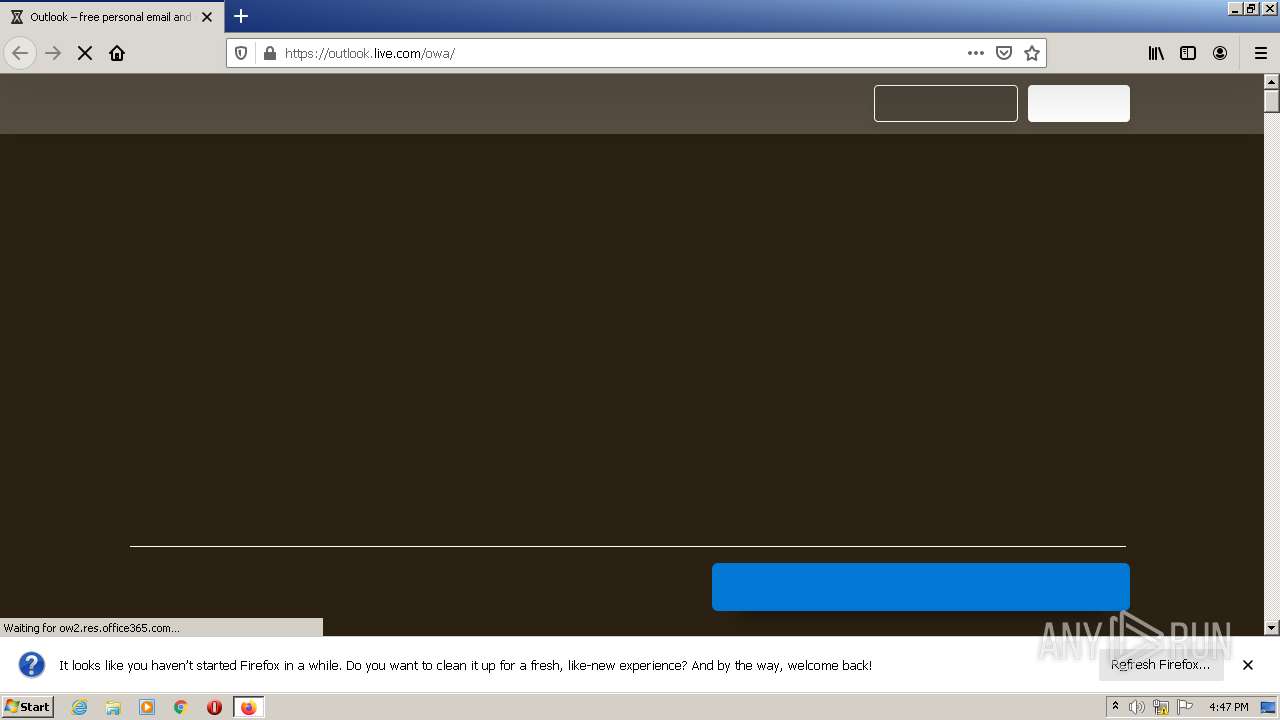Launch Internet Explorer from taskbar
Viewport: 1280px width, 720px height.
click(x=80, y=707)
